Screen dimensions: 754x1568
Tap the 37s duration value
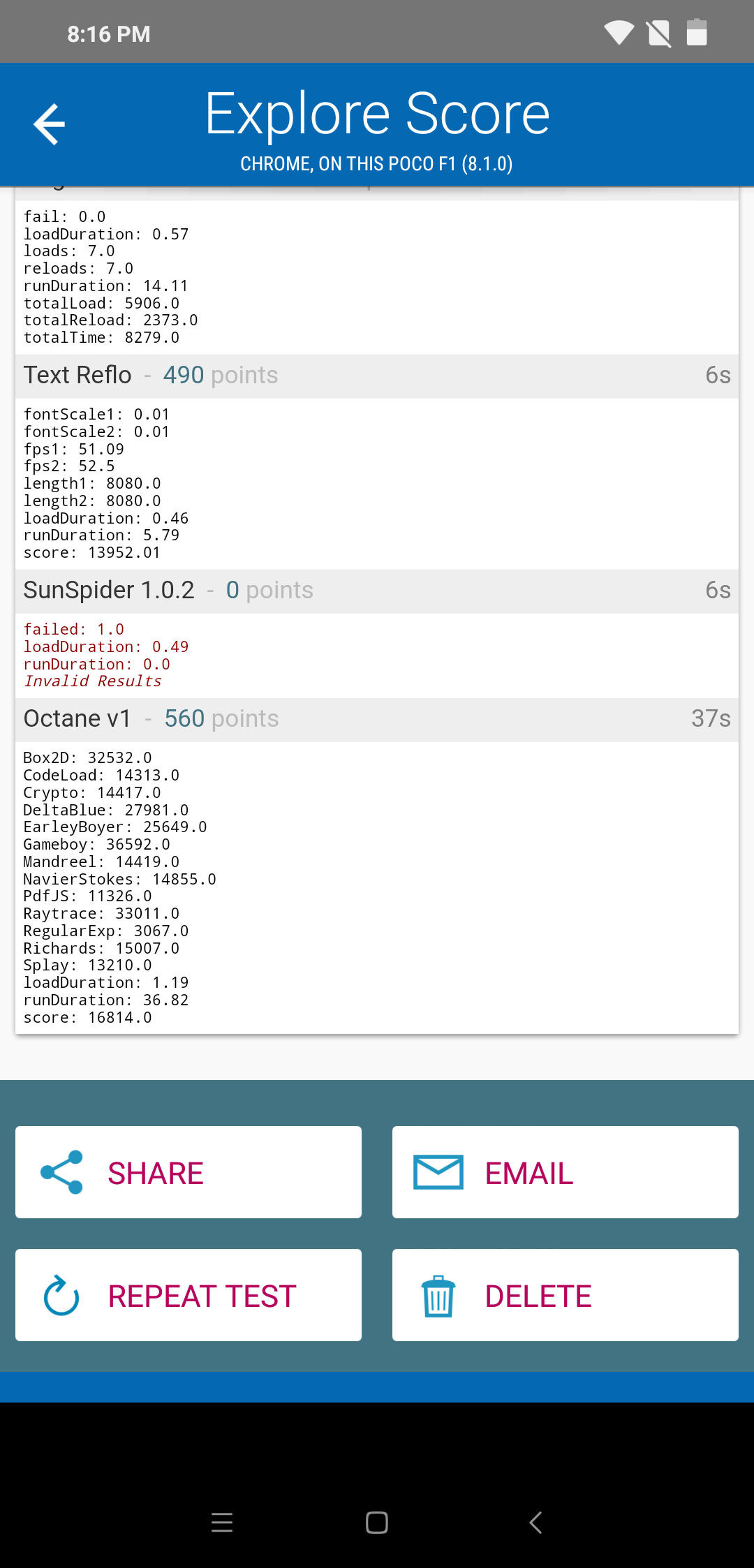[711, 719]
